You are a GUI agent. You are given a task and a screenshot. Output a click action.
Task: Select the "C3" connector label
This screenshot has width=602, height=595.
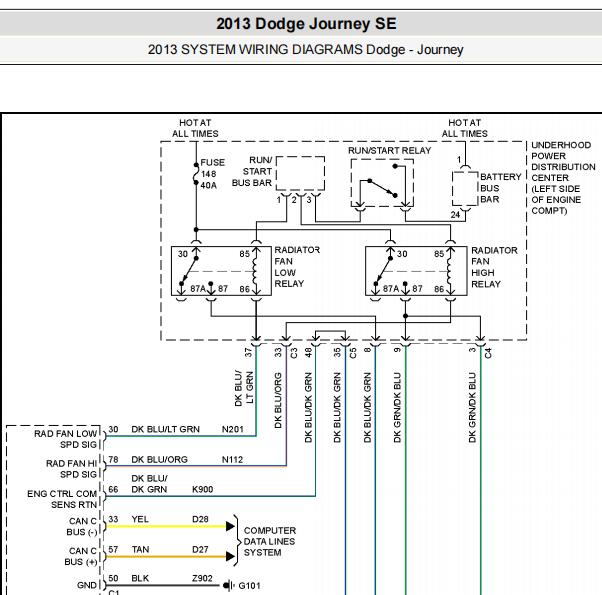coord(294,353)
